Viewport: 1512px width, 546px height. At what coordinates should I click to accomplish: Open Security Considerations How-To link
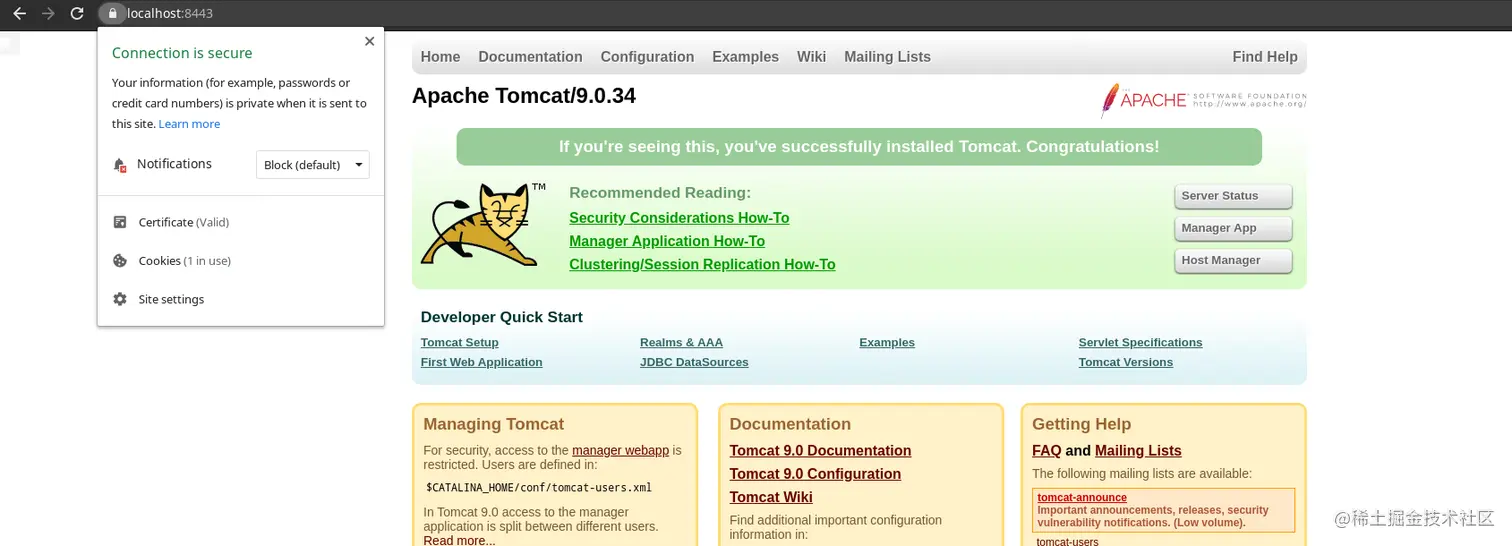(679, 218)
